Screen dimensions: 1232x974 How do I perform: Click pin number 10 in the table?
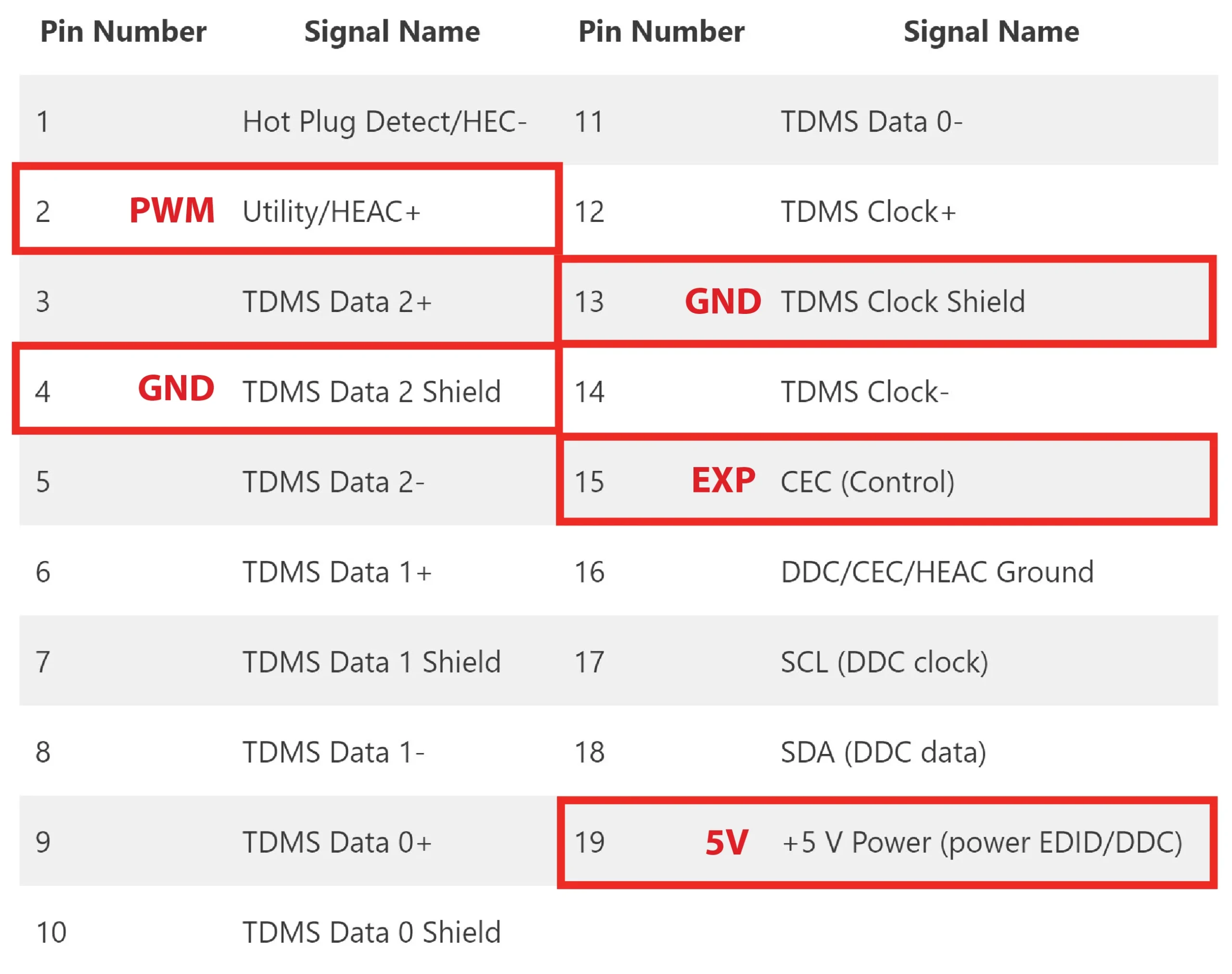coord(51,933)
